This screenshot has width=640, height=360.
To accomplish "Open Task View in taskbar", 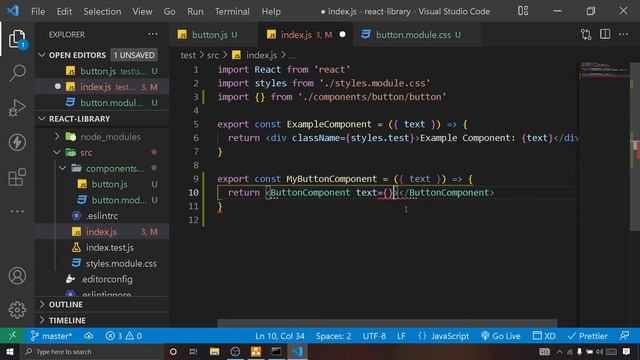I will (193, 352).
